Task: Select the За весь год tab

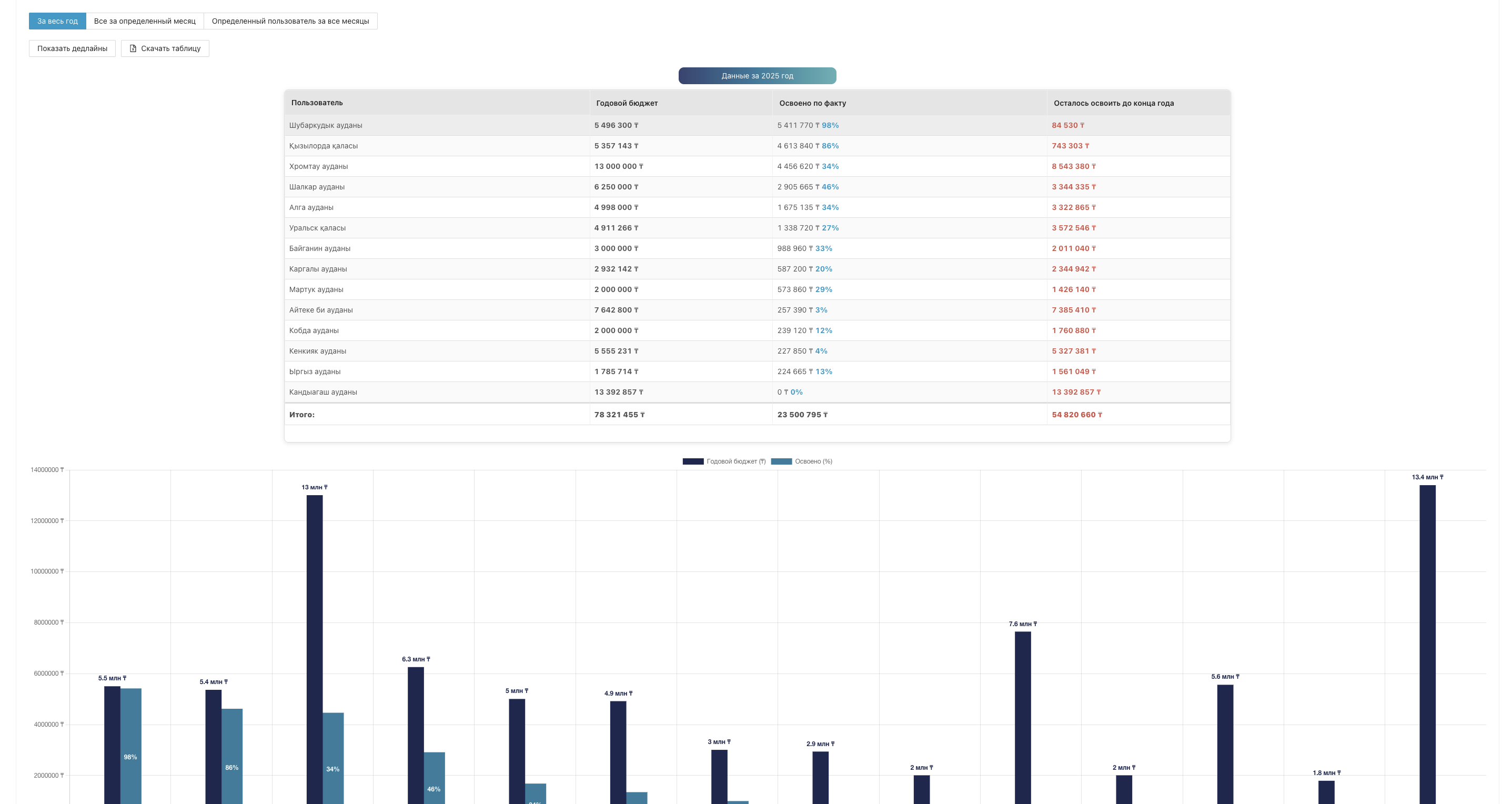Action: (x=57, y=21)
